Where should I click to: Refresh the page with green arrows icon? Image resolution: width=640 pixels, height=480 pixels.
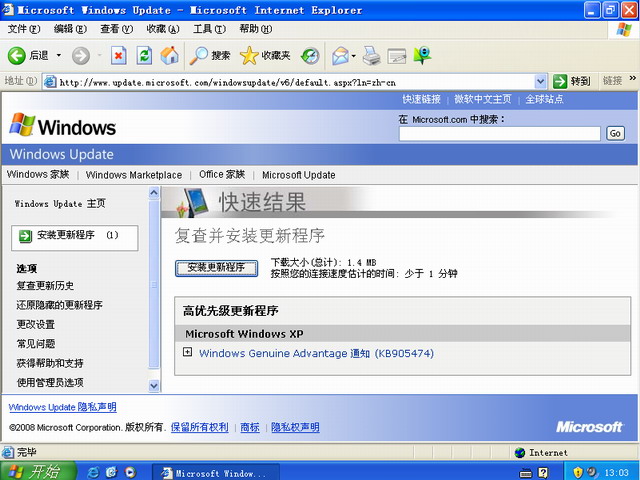click(x=144, y=56)
